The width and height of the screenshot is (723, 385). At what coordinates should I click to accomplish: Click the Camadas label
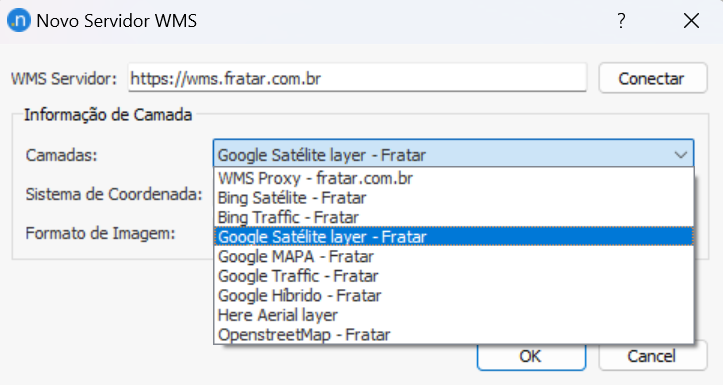61,155
